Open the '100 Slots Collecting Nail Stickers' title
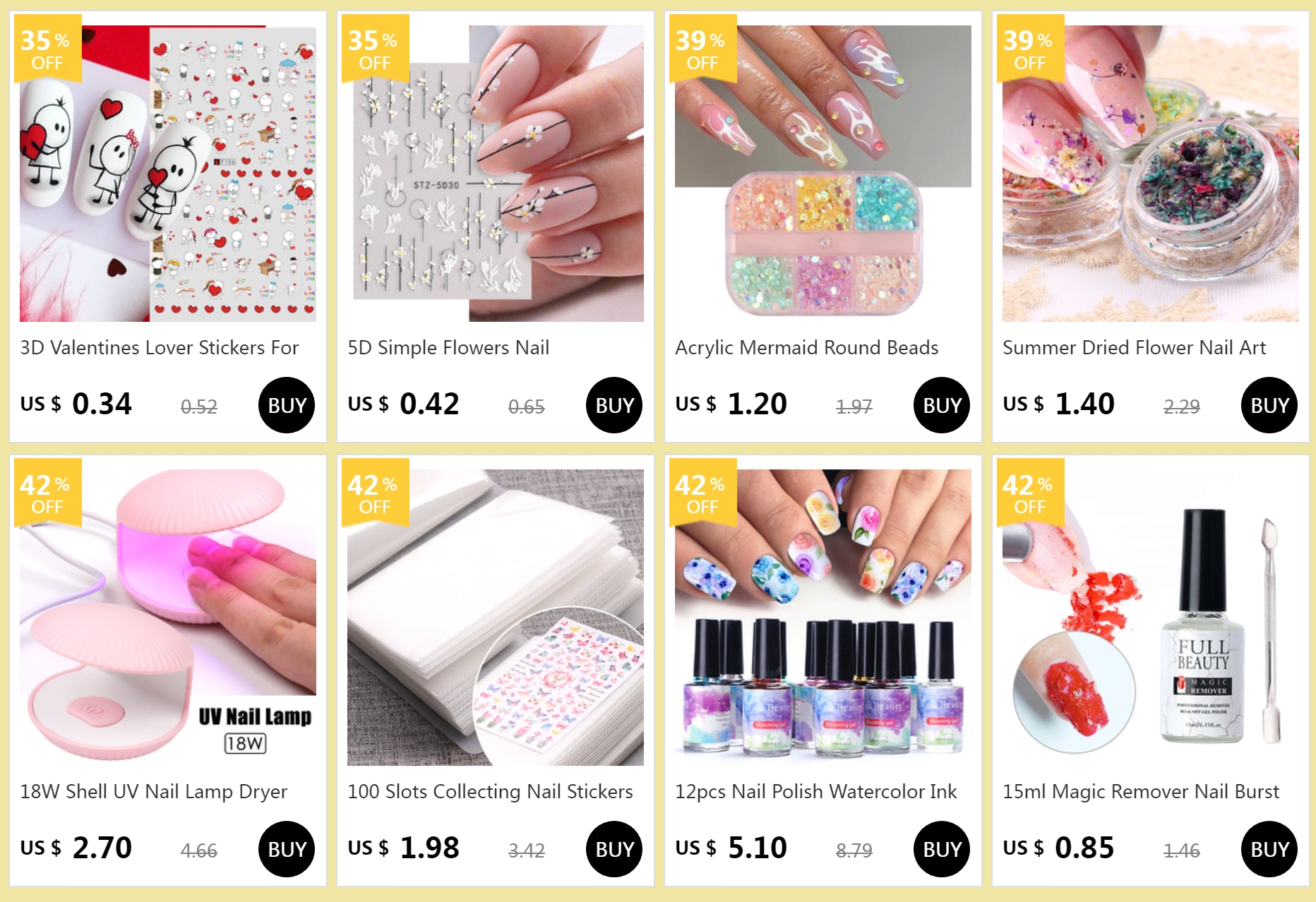 [490, 792]
